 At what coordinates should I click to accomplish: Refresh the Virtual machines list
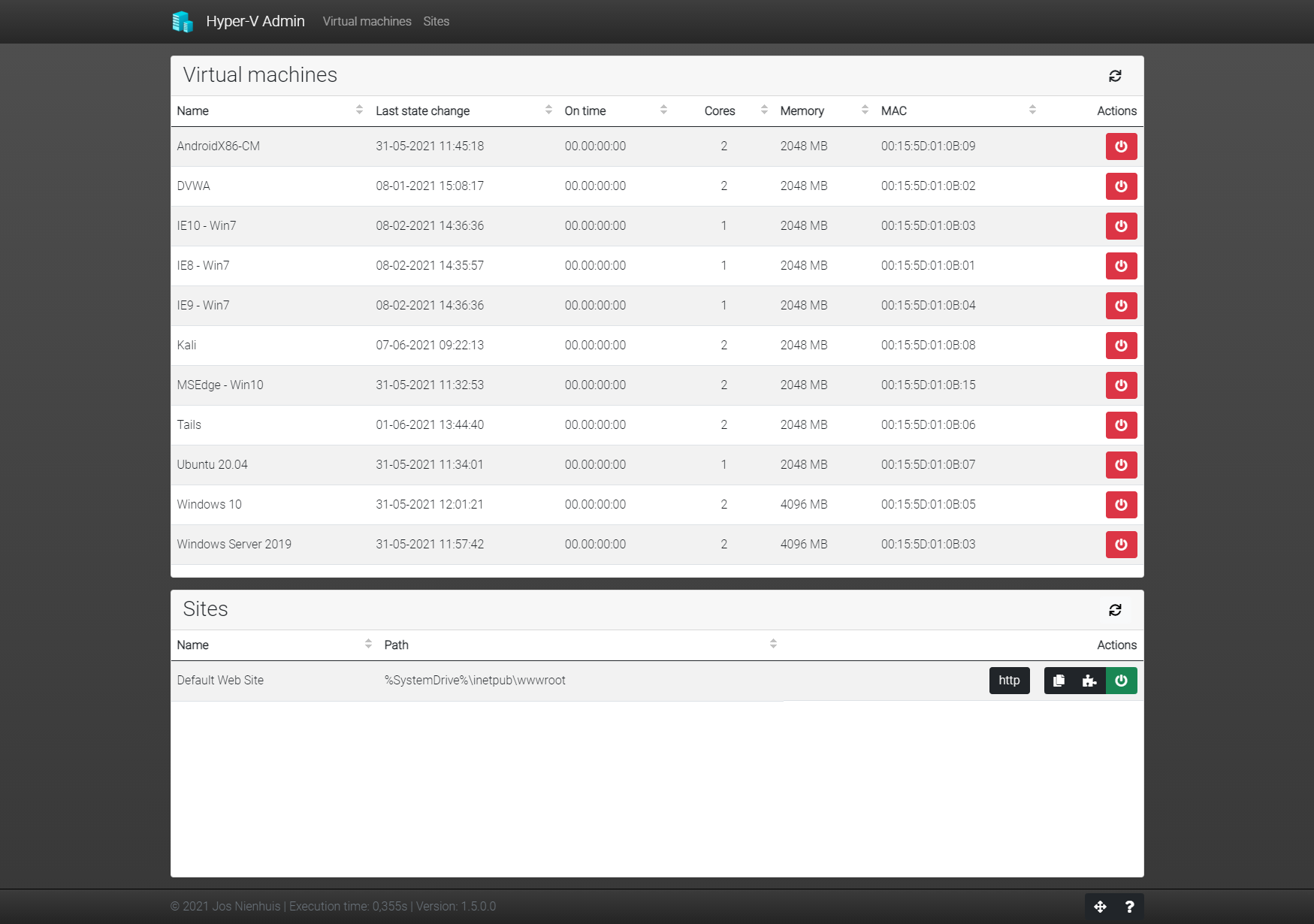(1115, 76)
